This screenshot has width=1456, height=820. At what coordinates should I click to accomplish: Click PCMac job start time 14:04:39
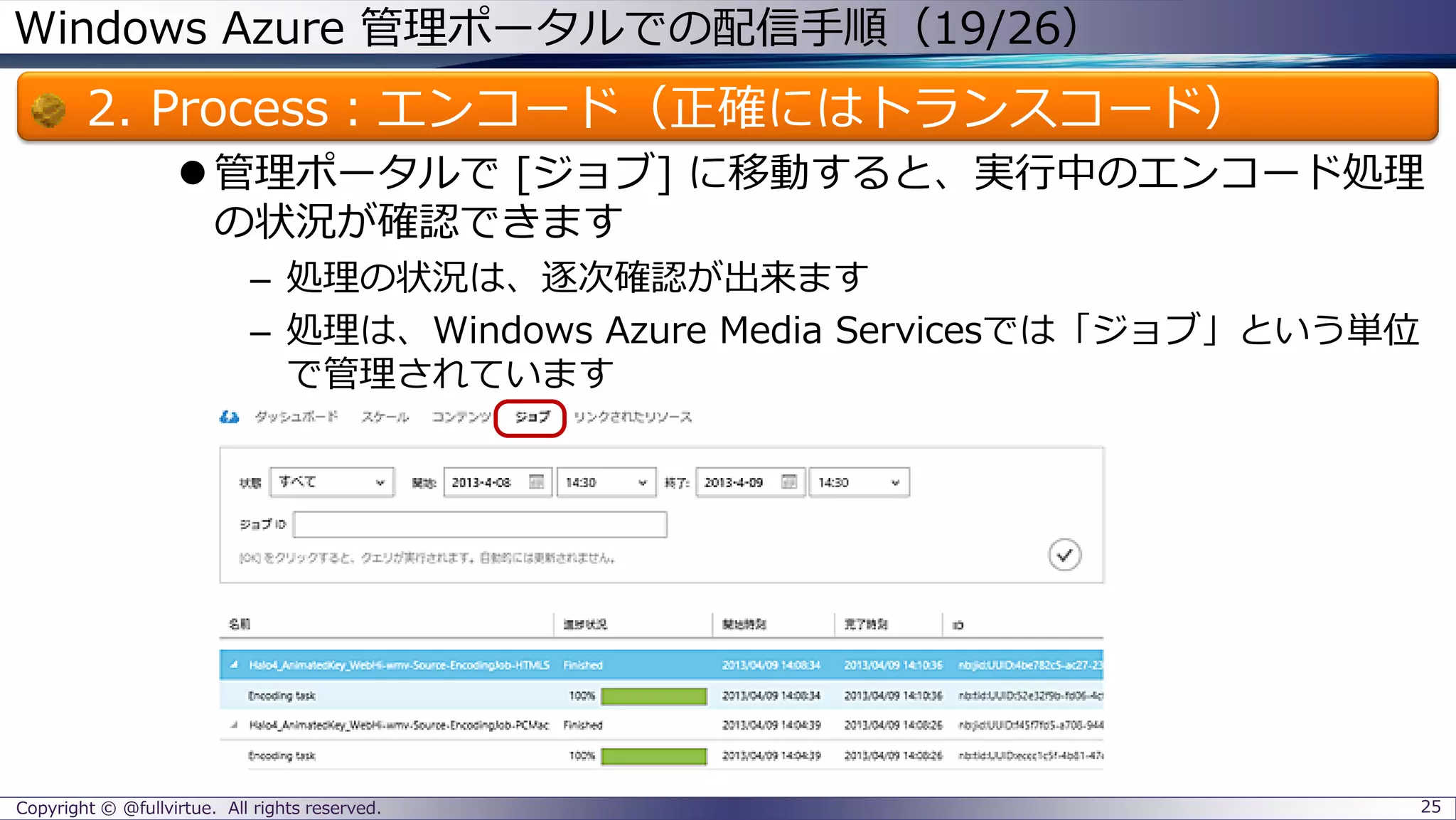click(771, 725)
